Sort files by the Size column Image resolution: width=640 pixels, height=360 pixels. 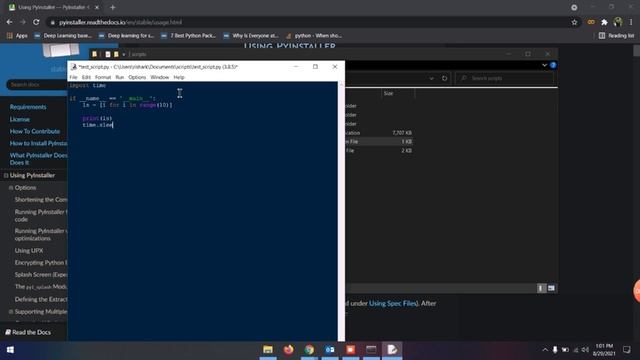pos(388,93)
